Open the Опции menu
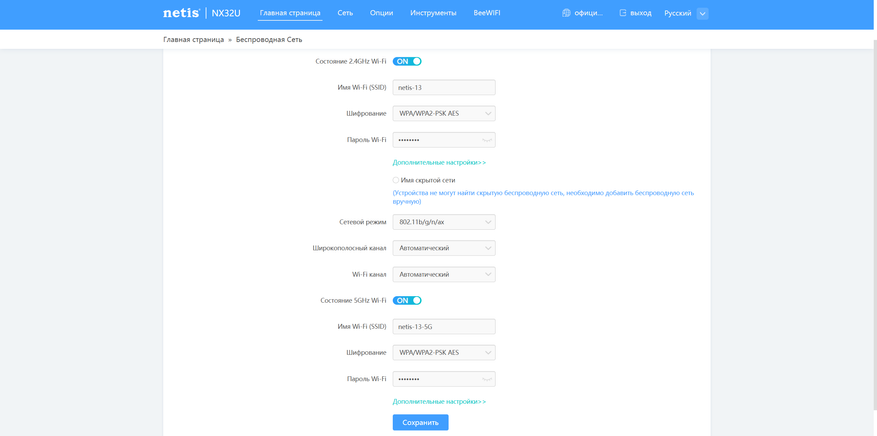This screenshot has height=436, width=877. pyautogui.click(x=381, y=13)
